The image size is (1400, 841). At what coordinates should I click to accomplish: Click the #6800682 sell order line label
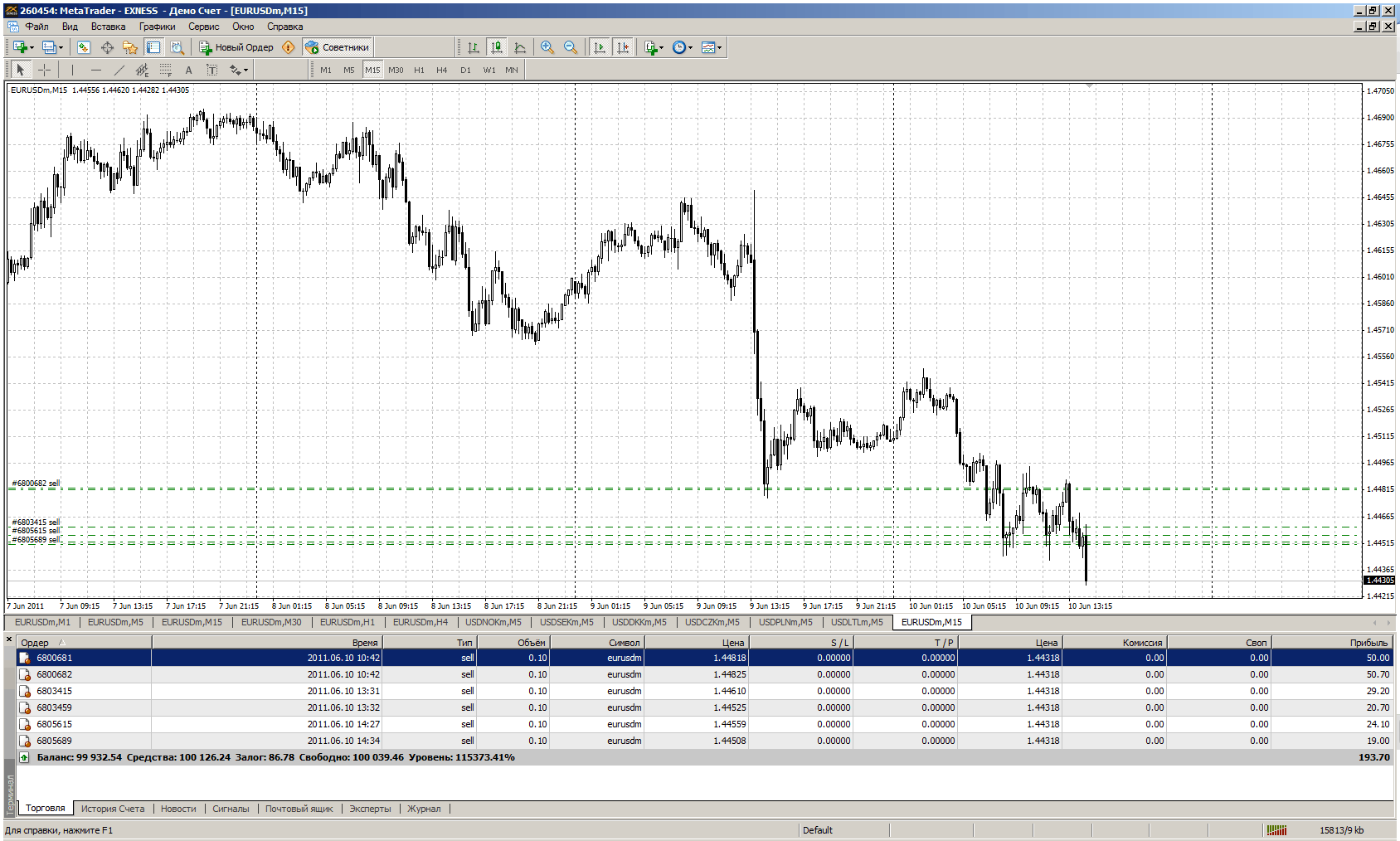click(x=36, y=483)
